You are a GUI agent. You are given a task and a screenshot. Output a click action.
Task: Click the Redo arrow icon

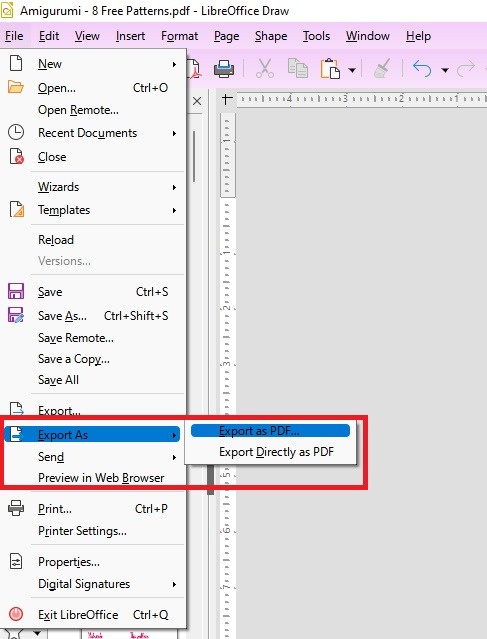click(466, 68)
